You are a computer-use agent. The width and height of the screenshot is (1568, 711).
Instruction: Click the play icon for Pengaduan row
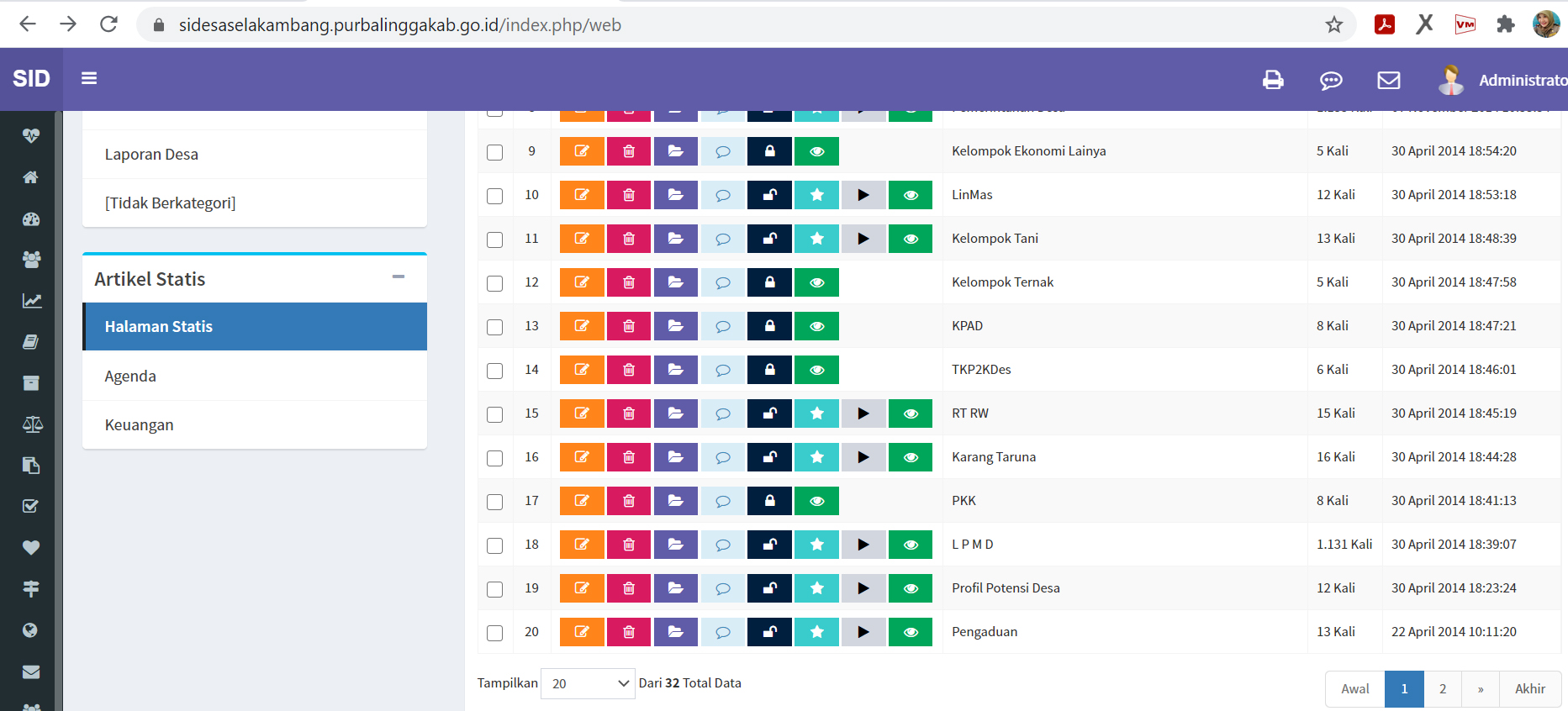[863, 632]
